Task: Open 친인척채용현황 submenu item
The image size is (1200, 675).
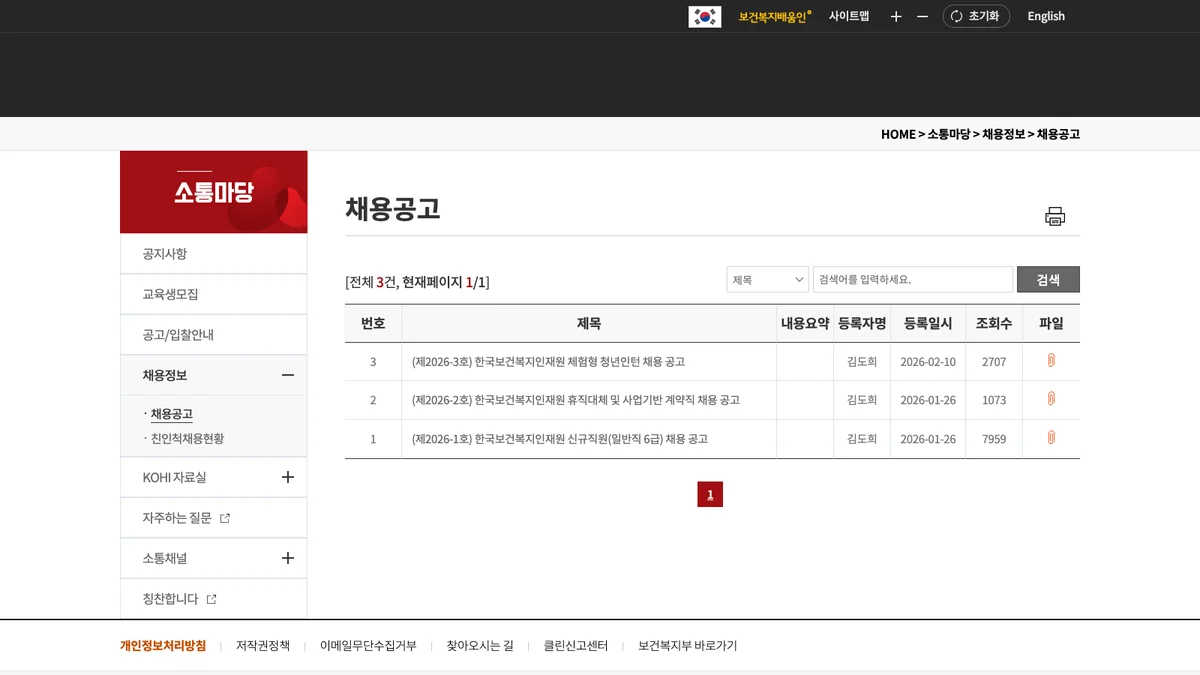Action: (187, 438)
